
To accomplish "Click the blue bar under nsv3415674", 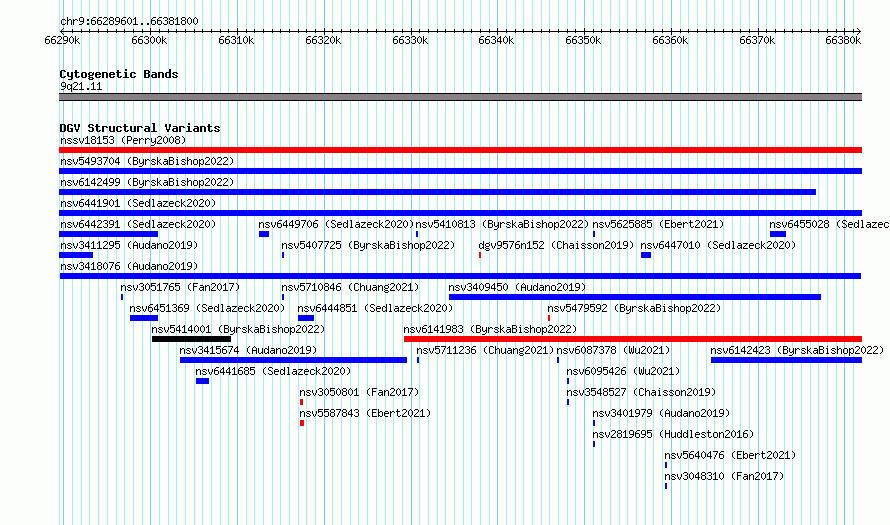I will pos(293,360).
